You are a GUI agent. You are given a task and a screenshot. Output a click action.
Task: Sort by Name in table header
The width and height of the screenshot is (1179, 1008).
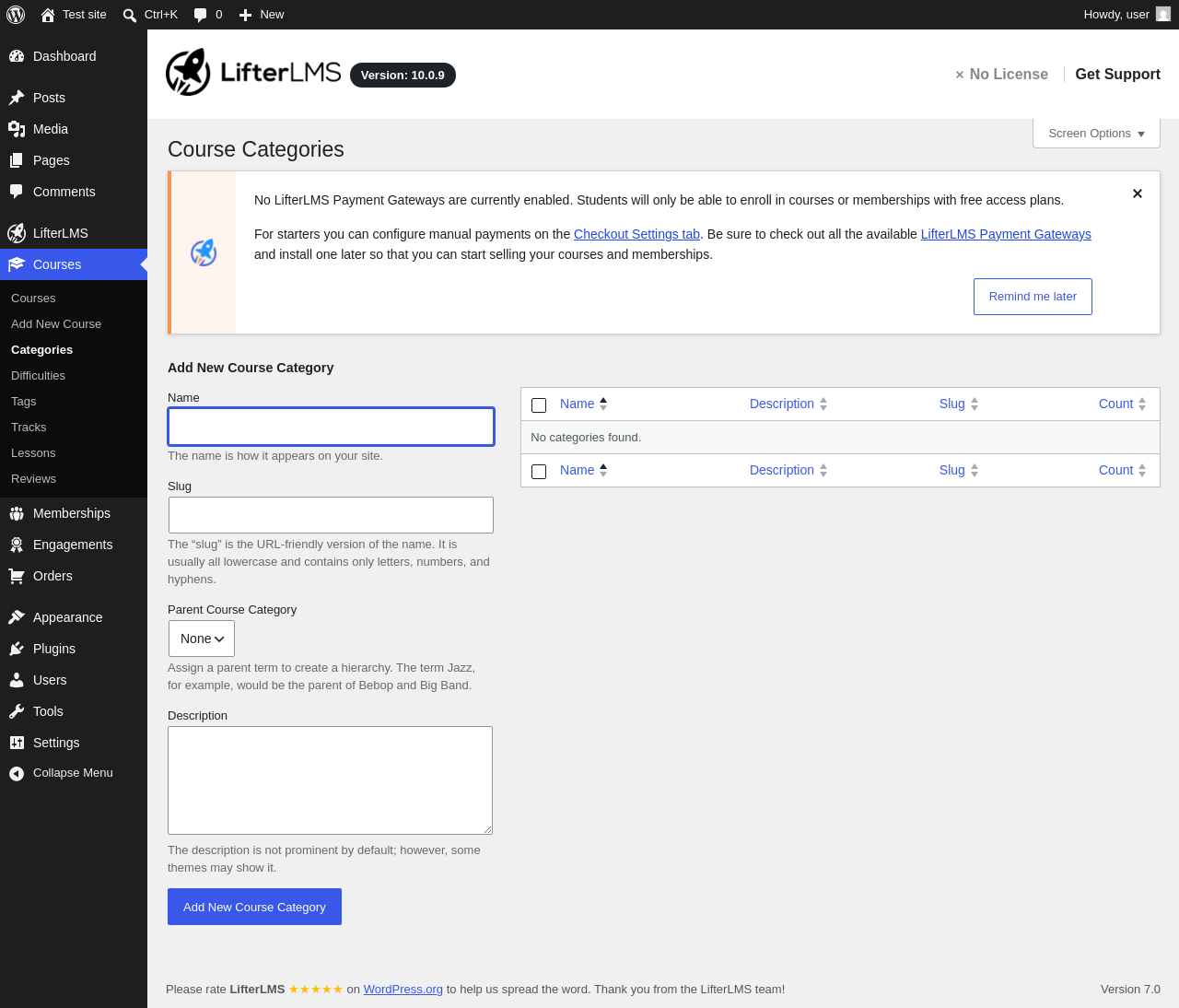pos(584,404)
